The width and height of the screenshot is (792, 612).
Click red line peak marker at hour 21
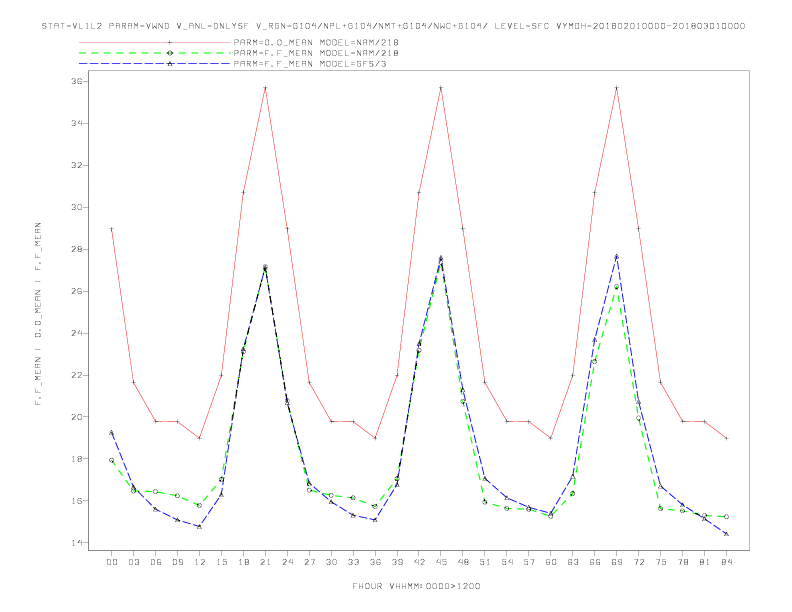tap(265, 88)
